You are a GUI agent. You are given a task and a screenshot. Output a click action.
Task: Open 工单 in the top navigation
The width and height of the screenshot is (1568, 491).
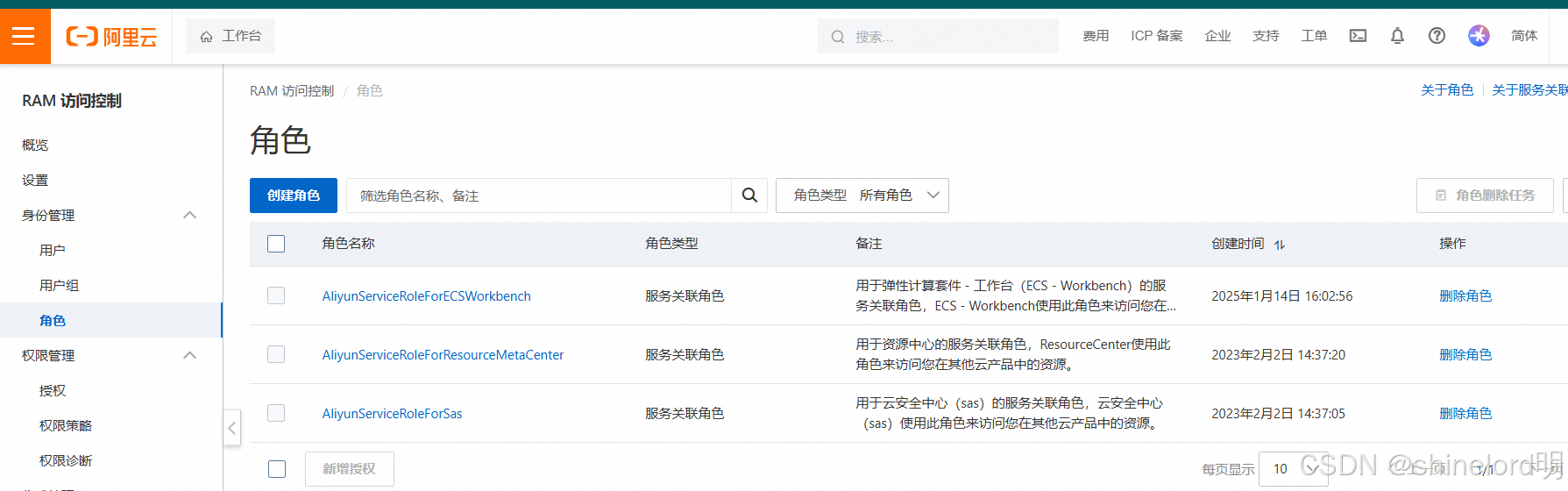click(x=1314, y=36)
